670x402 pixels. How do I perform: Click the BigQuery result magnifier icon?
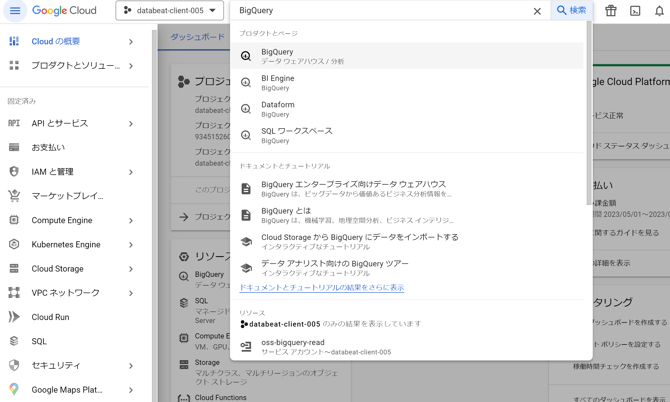pyautogui.click(x=246, y=56)
